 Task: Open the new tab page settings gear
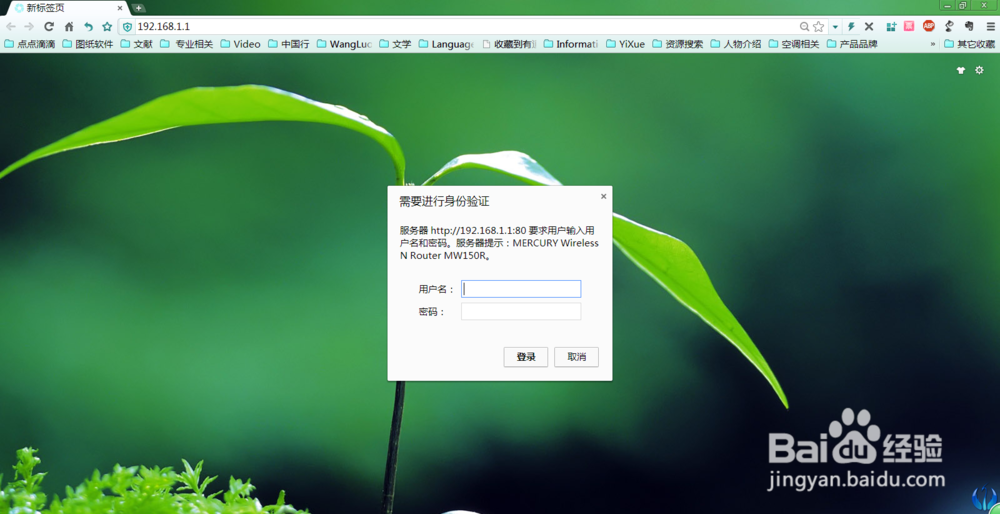[x=980, y=70]
